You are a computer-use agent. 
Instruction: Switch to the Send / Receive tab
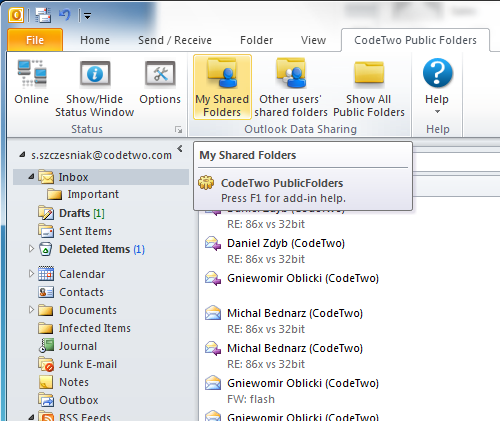[175, 40]
